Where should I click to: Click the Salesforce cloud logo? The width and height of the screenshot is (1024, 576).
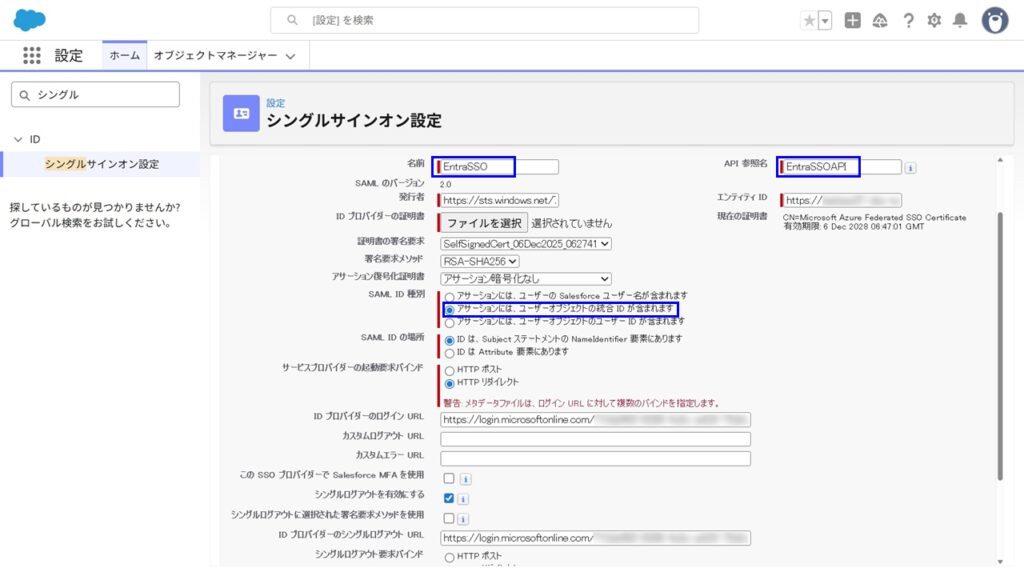30,19
